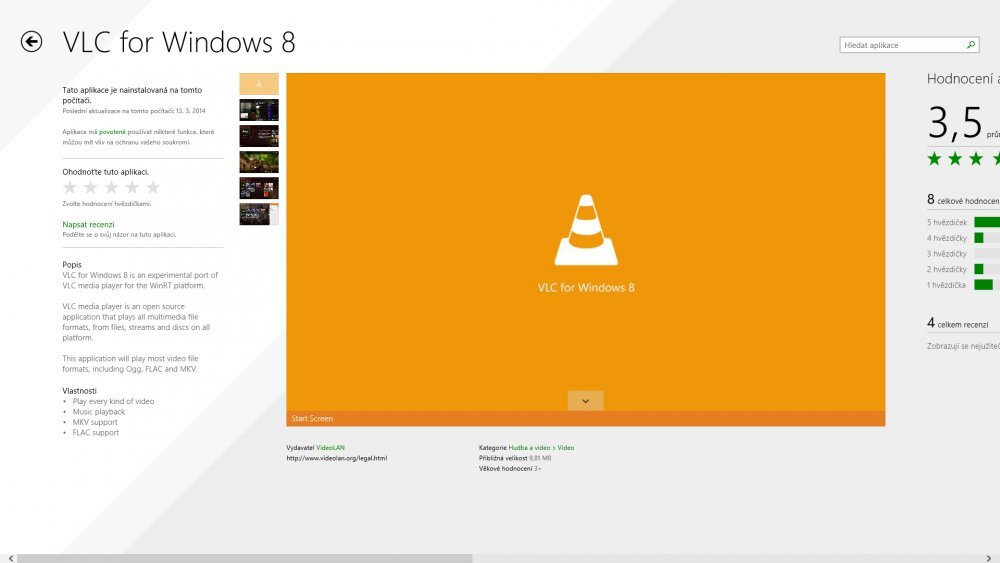Screen dimensions: 1000x563
Task: Click the 'Play every kind of video' feature
Action: point(114,401)
